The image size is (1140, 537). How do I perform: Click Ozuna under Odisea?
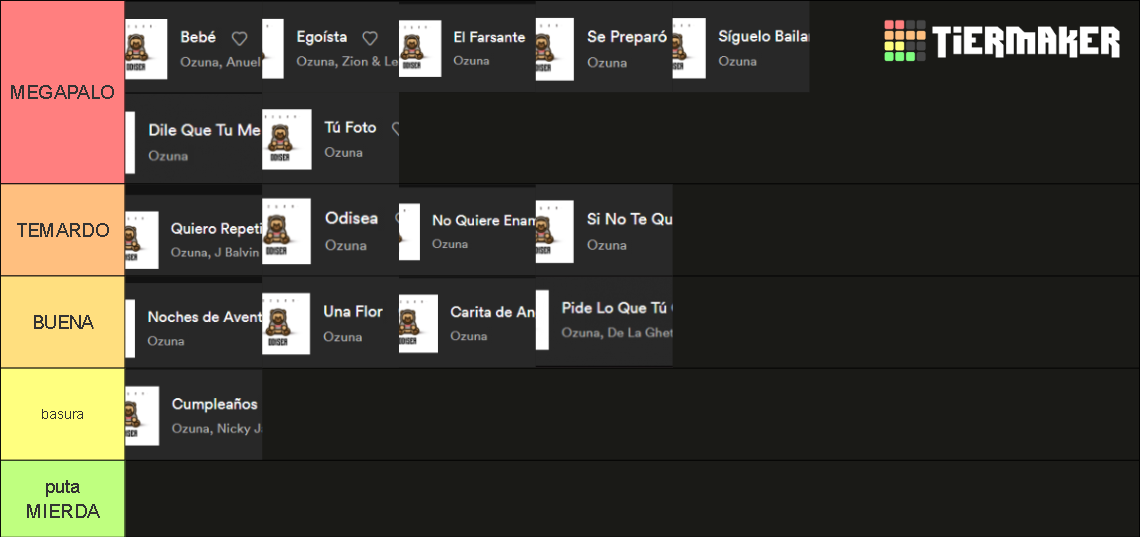345,246
